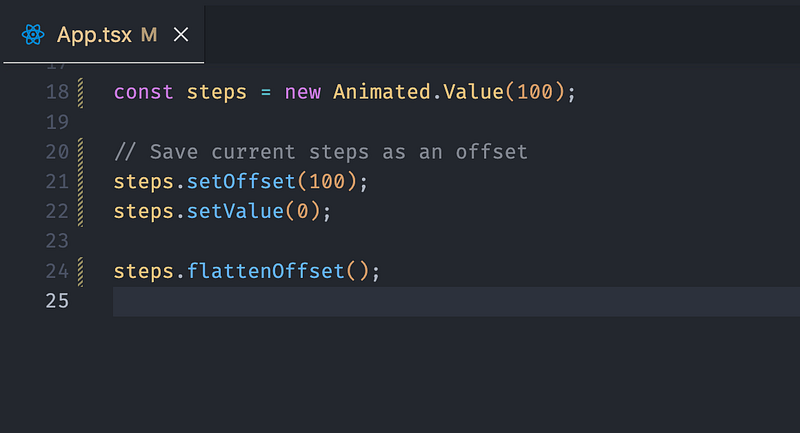Click line number 21 in gutter

tap(57, 182)
